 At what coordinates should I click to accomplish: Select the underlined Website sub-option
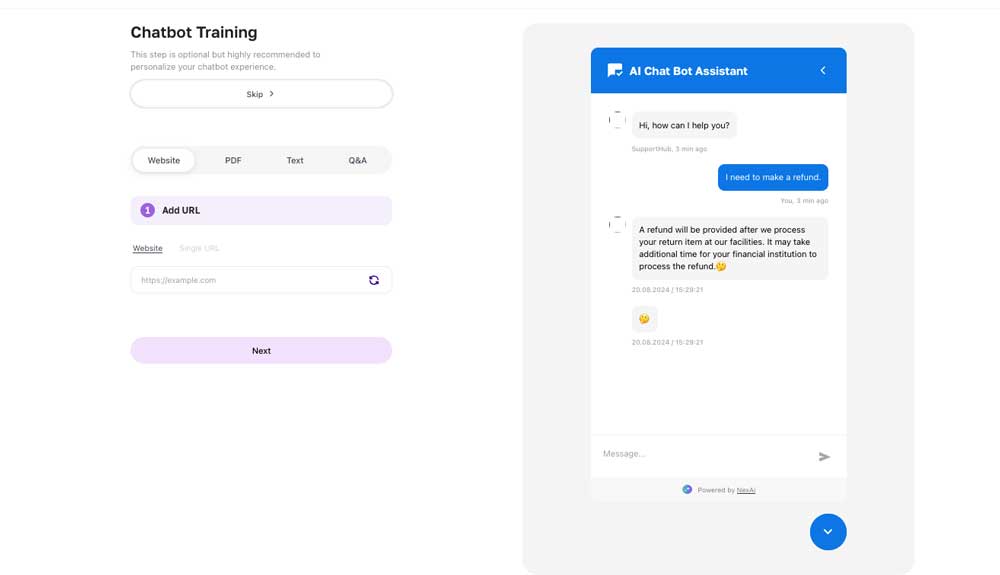[148, 248]
